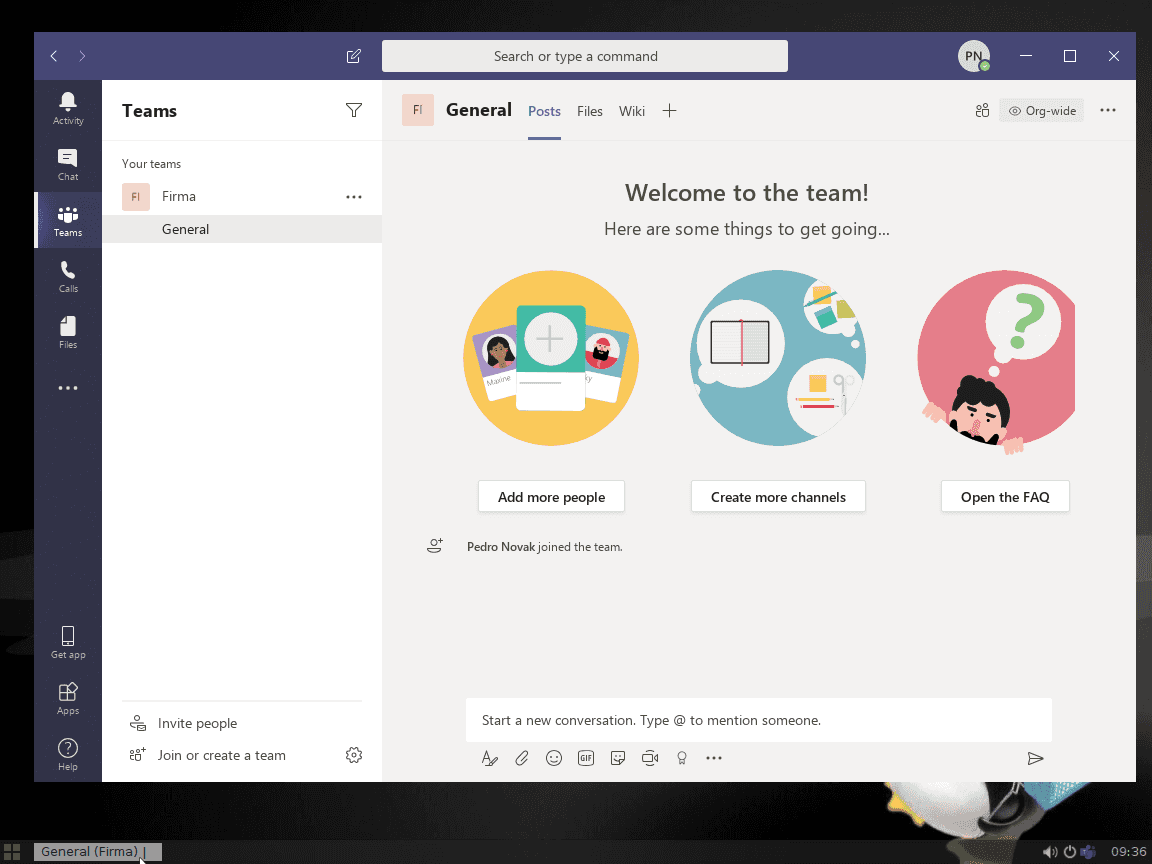Screen dimensions: 1152x864
Task: Toggle the teams filter
Action: click(x=353, y=110)
